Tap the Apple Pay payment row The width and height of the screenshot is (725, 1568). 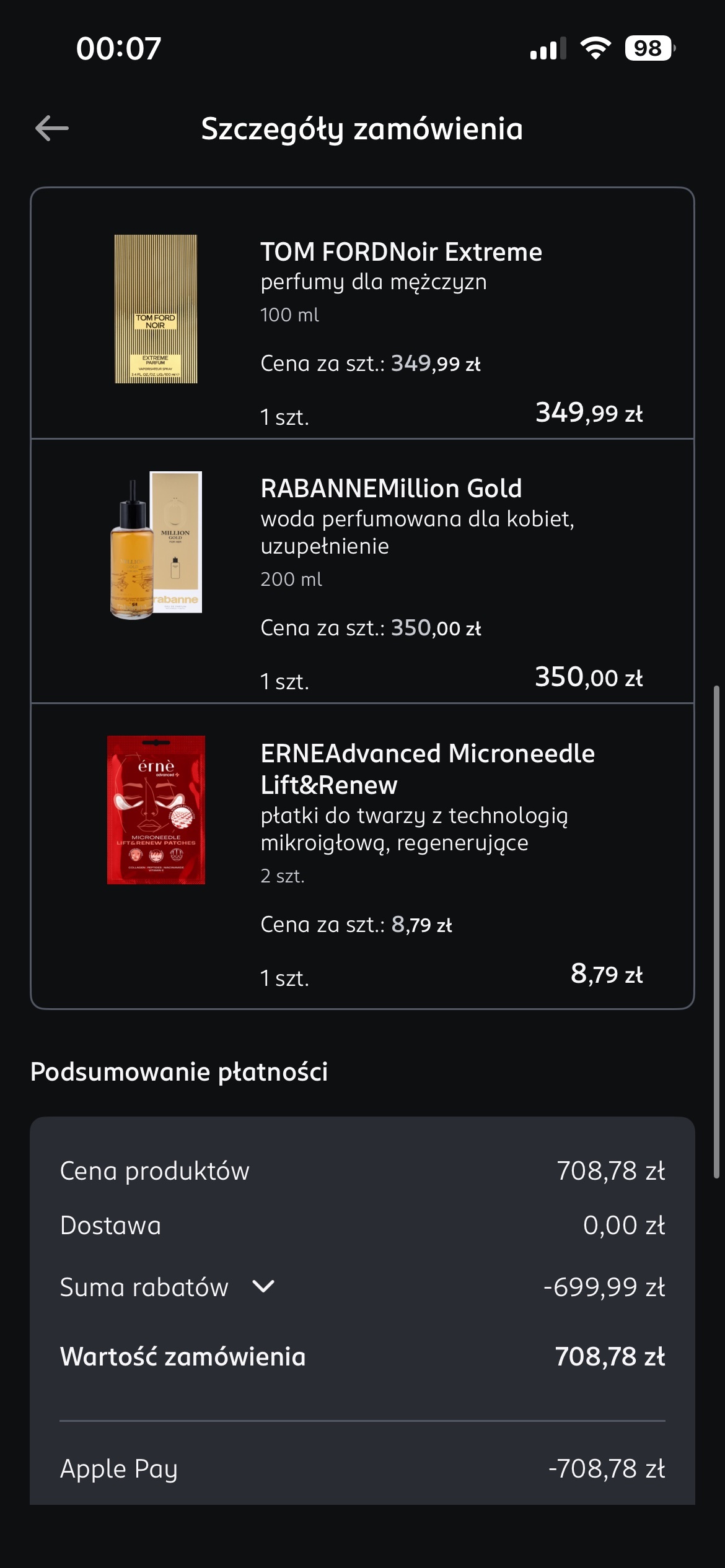(362, 1468)
